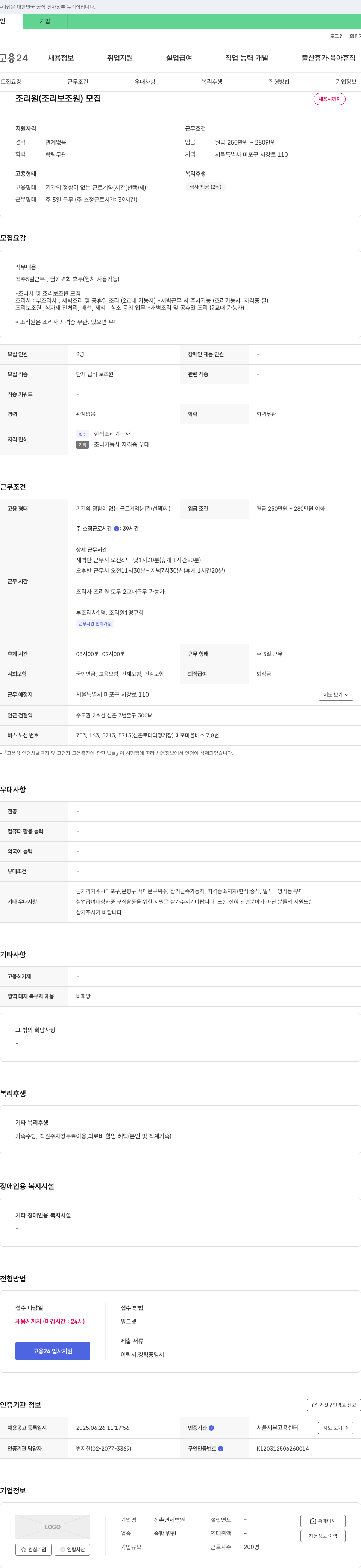
Task: Click the deadline text 채용시까지 (마감시간 : 24시)
Action: [50, 1321]
